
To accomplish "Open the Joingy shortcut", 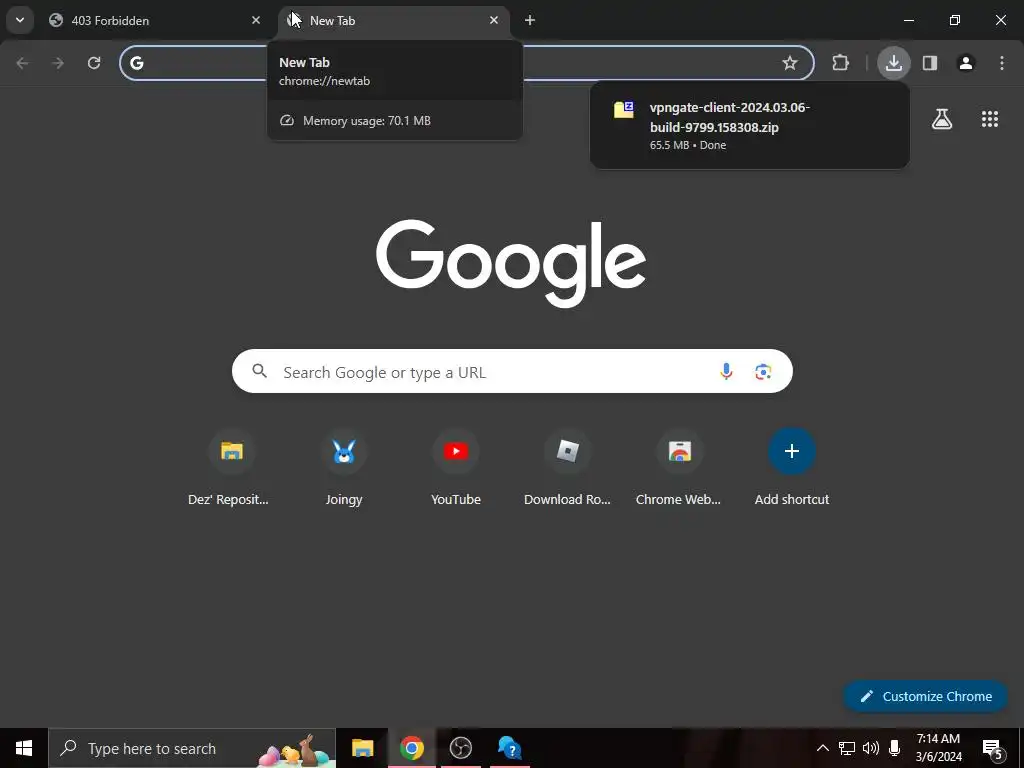I will pyautogui.click(x=344, y=468).
